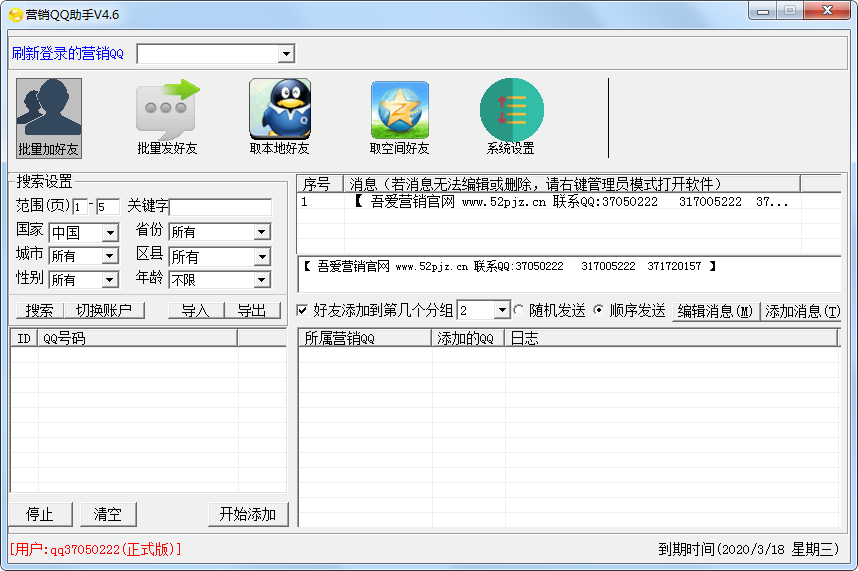Click the app icon in title bar
Screen dimensions: 858x571
click(15, 13)
